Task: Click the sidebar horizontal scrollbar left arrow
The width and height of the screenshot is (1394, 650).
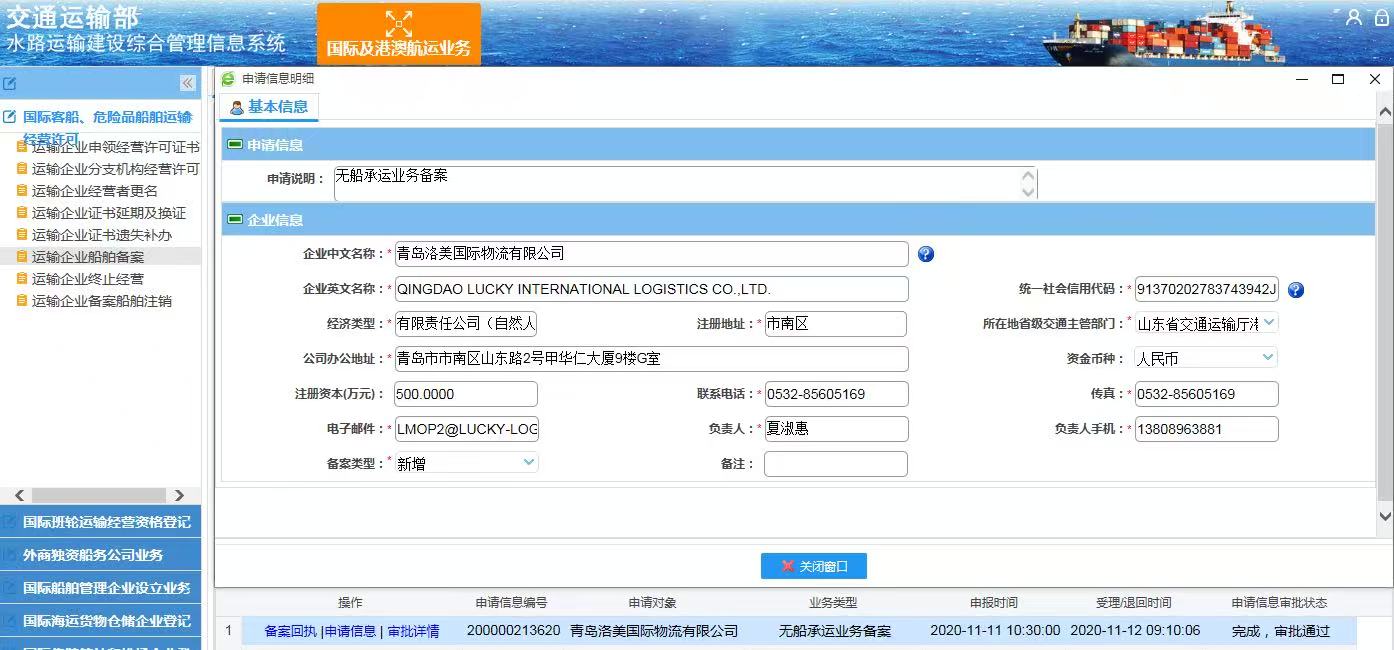Action: click(19, 495)
